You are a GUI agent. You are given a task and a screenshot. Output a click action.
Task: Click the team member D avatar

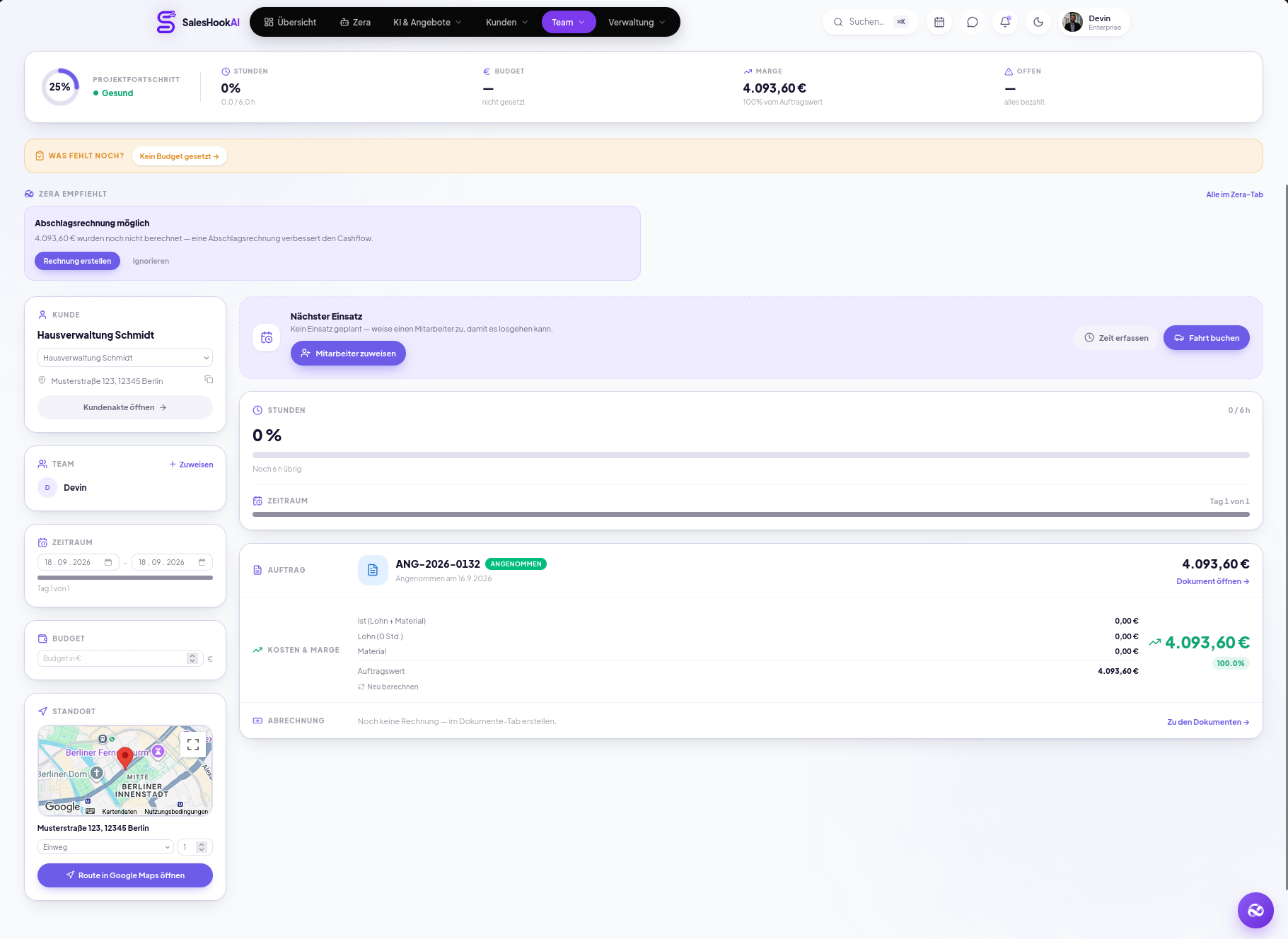point(47,487)
